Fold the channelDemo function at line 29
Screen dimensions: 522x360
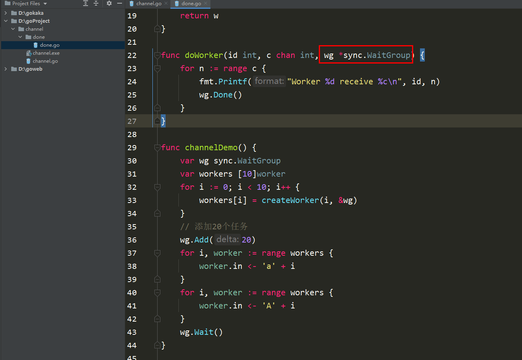pyautogui.click(x=157, y=148)
